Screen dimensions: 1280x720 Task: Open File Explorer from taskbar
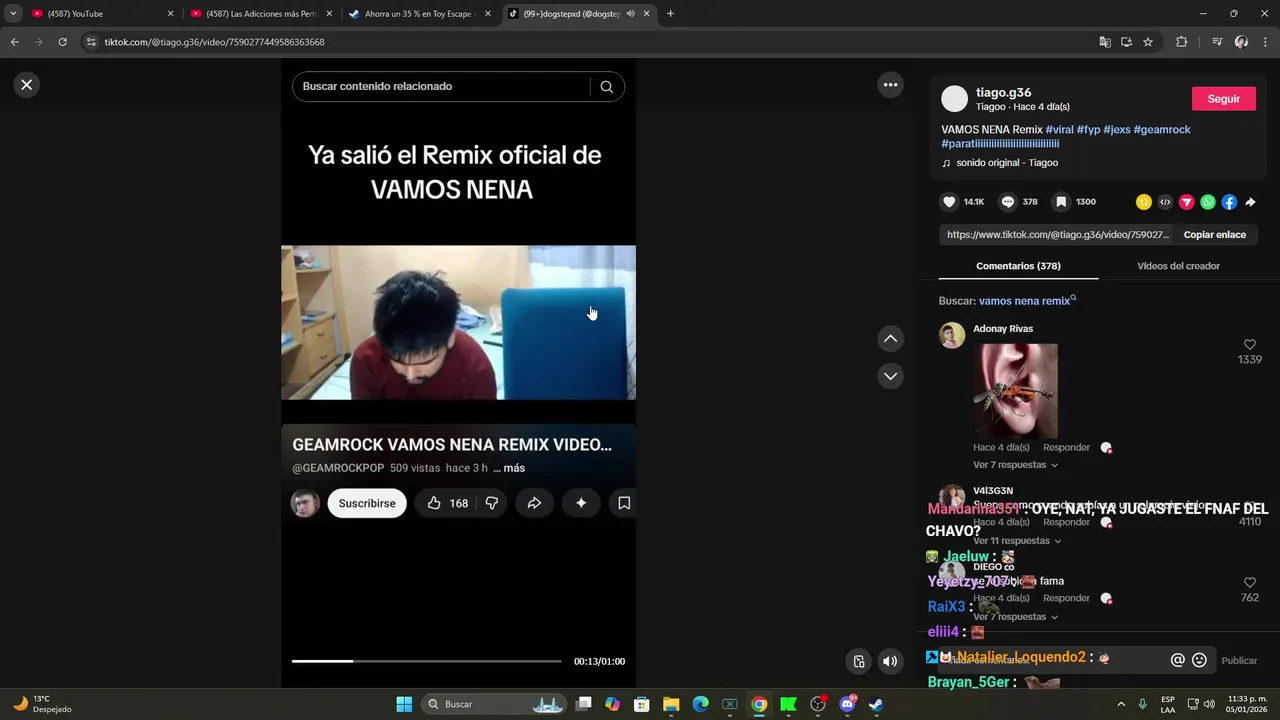(671, 704)
